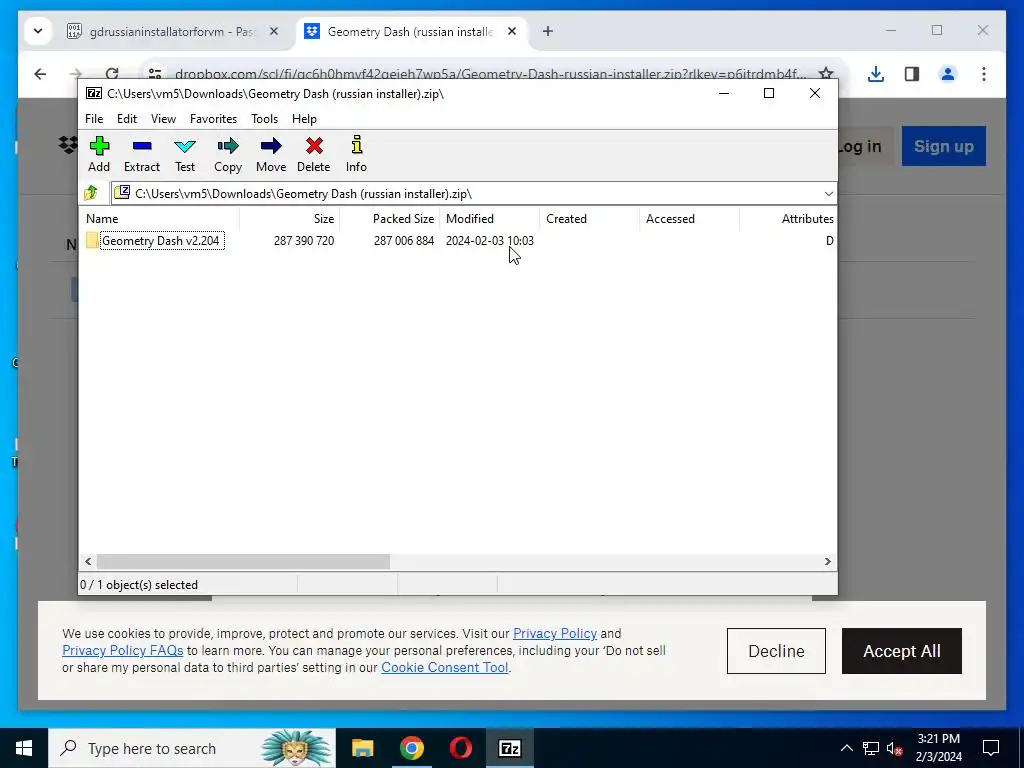Open the Favorites menu in 7-Zip

[214, 119]
